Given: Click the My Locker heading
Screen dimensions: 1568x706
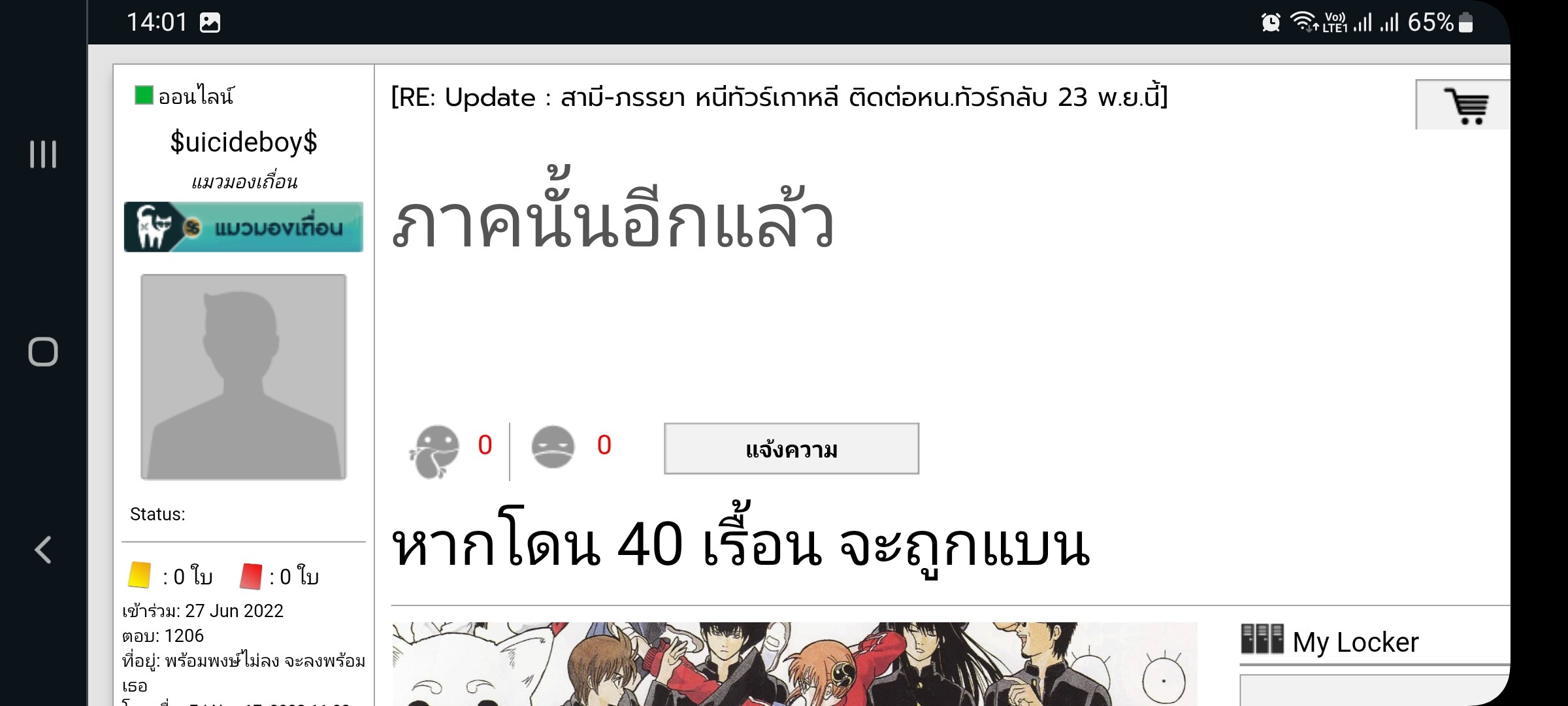Looking at the screenshot, I should click(x=1356, y=642).
